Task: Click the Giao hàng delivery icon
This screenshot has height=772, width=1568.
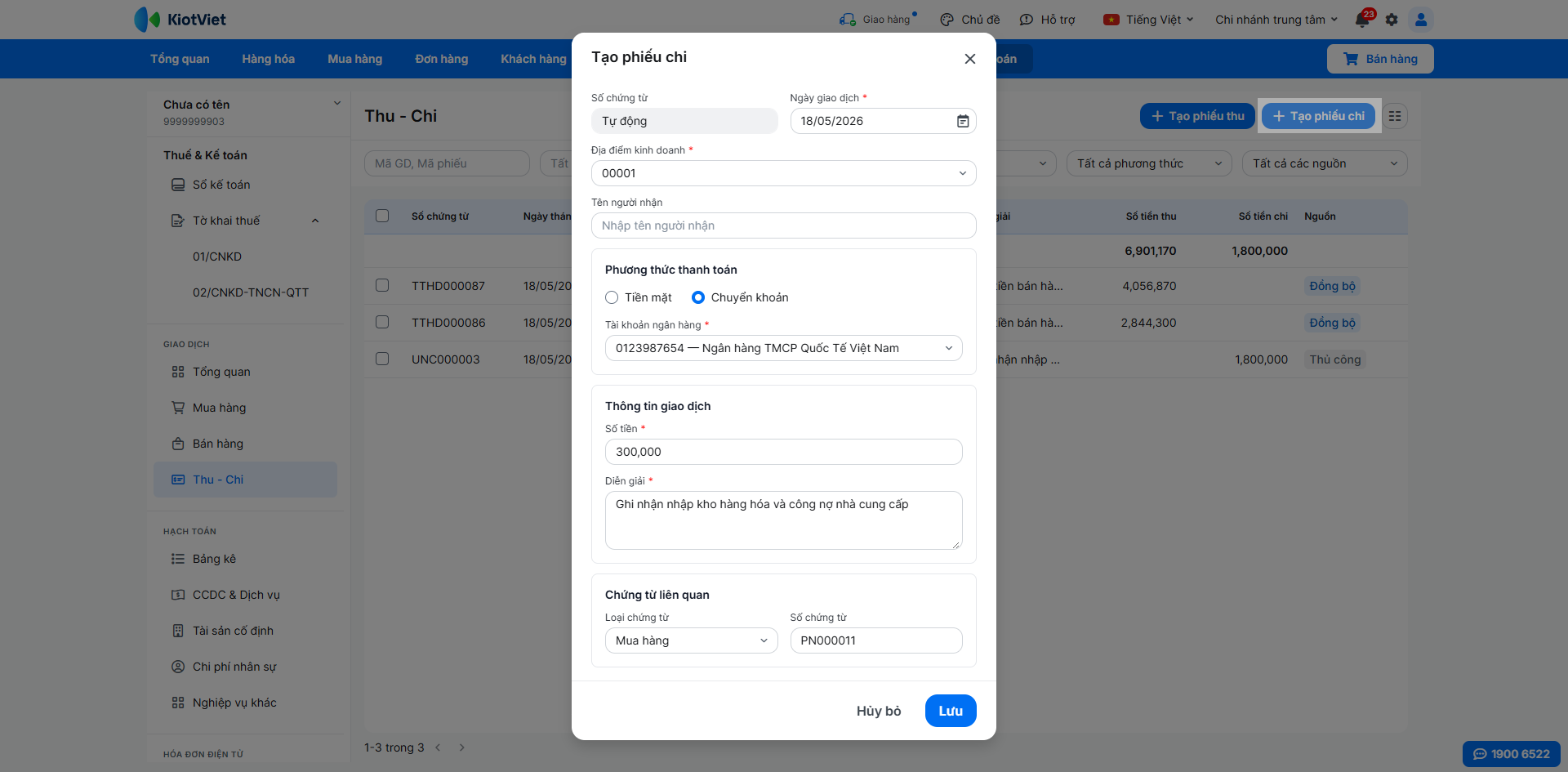Action: [848, 20]
